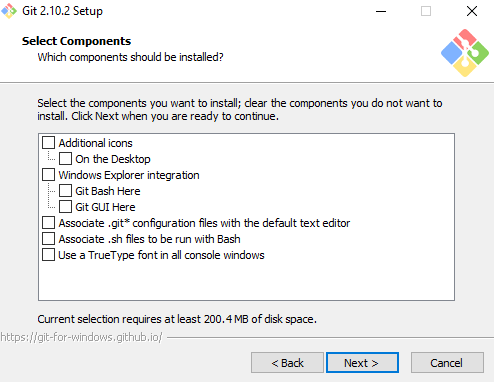The height and width of the screenshot is (382, 494).
Task: Enable Windows Explorer integration
Action: [48, 175]
